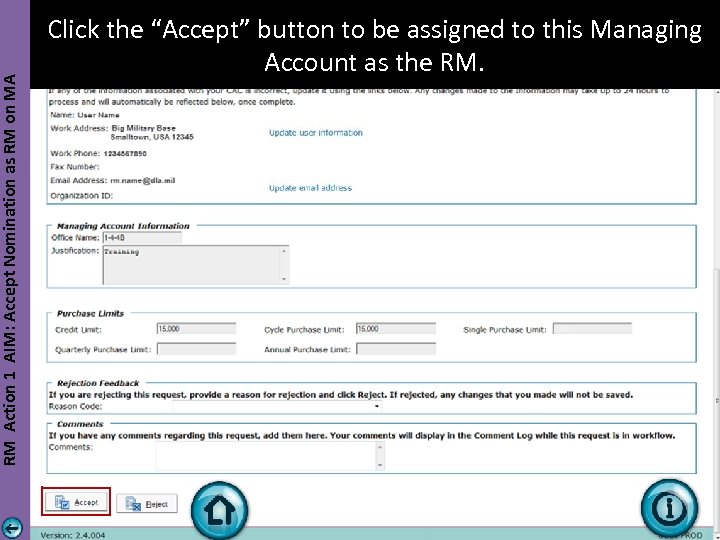Click the back arrow icon
This screenshot has height=540, width=720.
(x=12, y=527)
